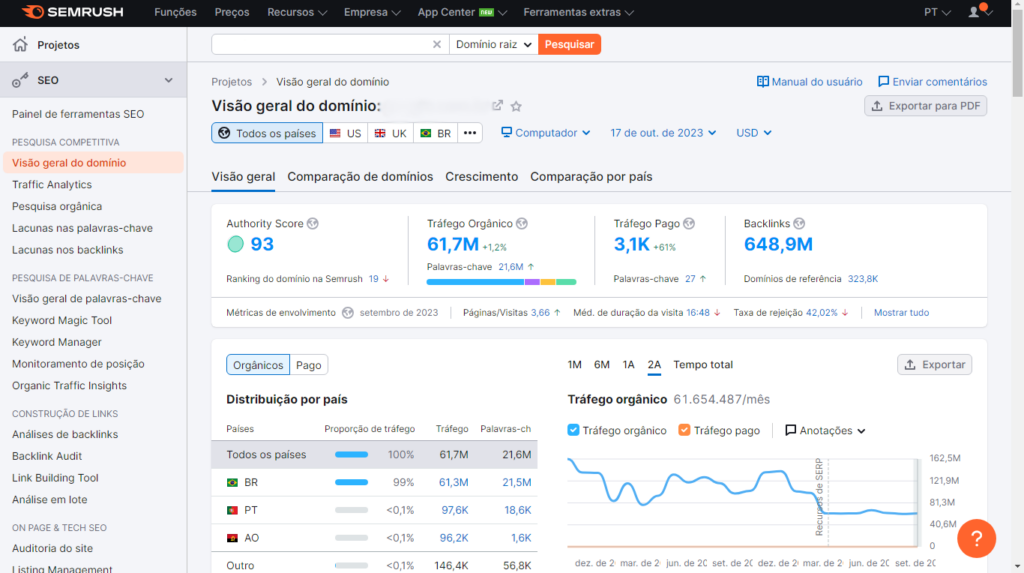The width and height of the screenshot is (1024, 573).
Task: Open Recursos menu
Action: [x=297, y=12]
